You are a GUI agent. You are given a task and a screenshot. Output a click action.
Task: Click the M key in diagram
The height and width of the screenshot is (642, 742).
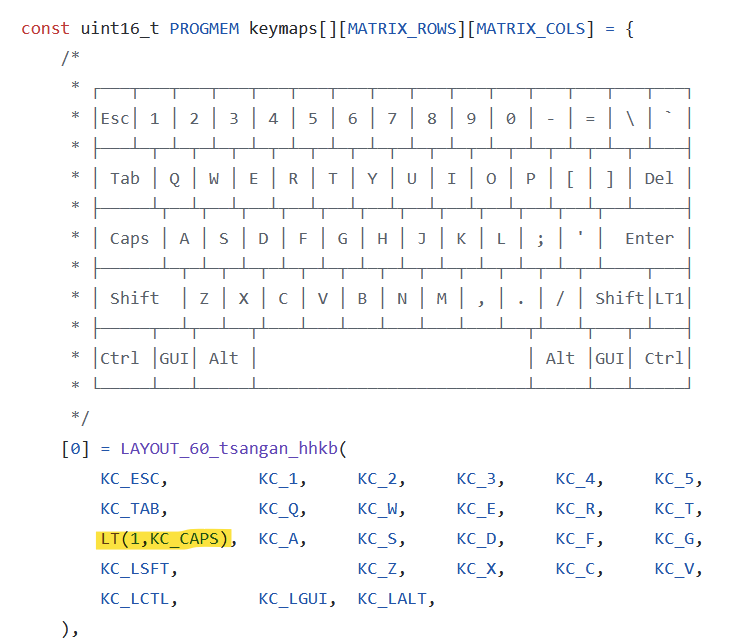442,299
